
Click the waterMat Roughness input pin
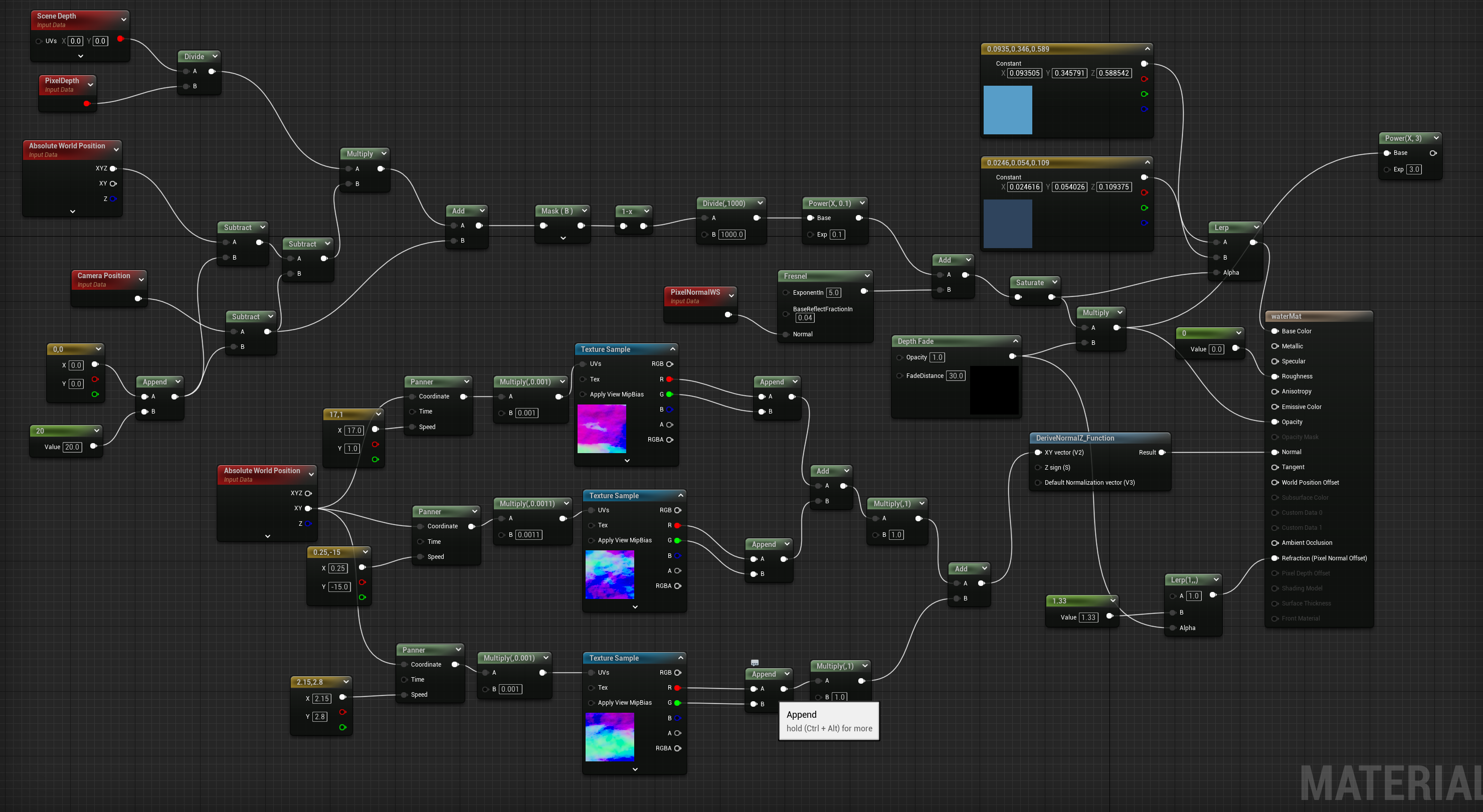pyautogui.click(x=1274, y=376)
